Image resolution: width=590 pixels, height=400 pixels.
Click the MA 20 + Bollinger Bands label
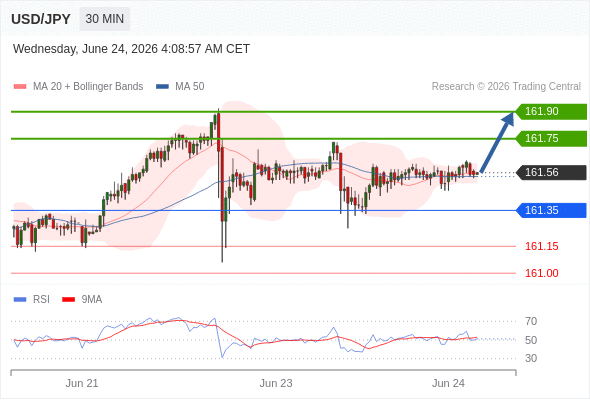[x=88, y=87]
